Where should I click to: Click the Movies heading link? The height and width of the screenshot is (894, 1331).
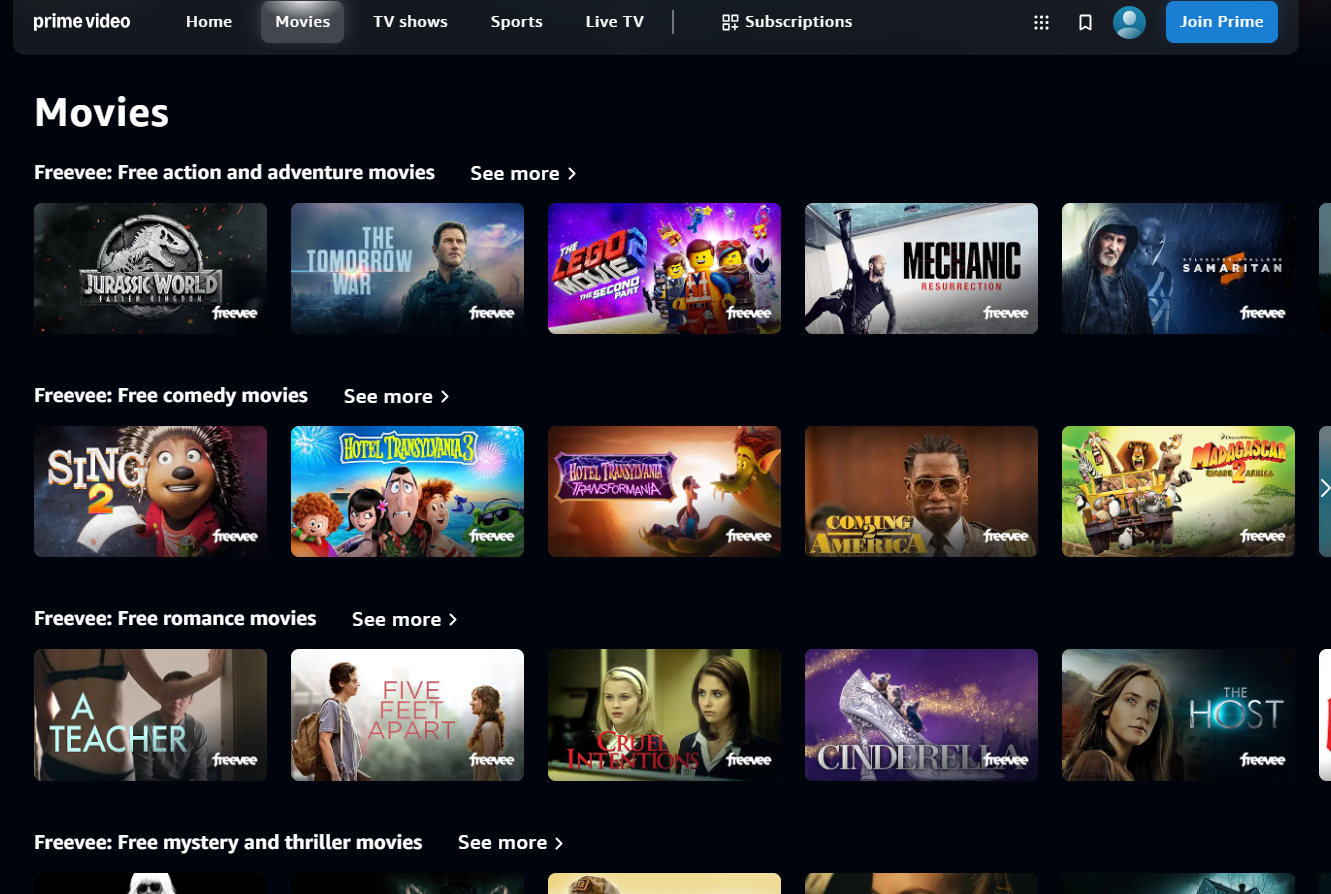pyautogui.click(x=101, y=112)
